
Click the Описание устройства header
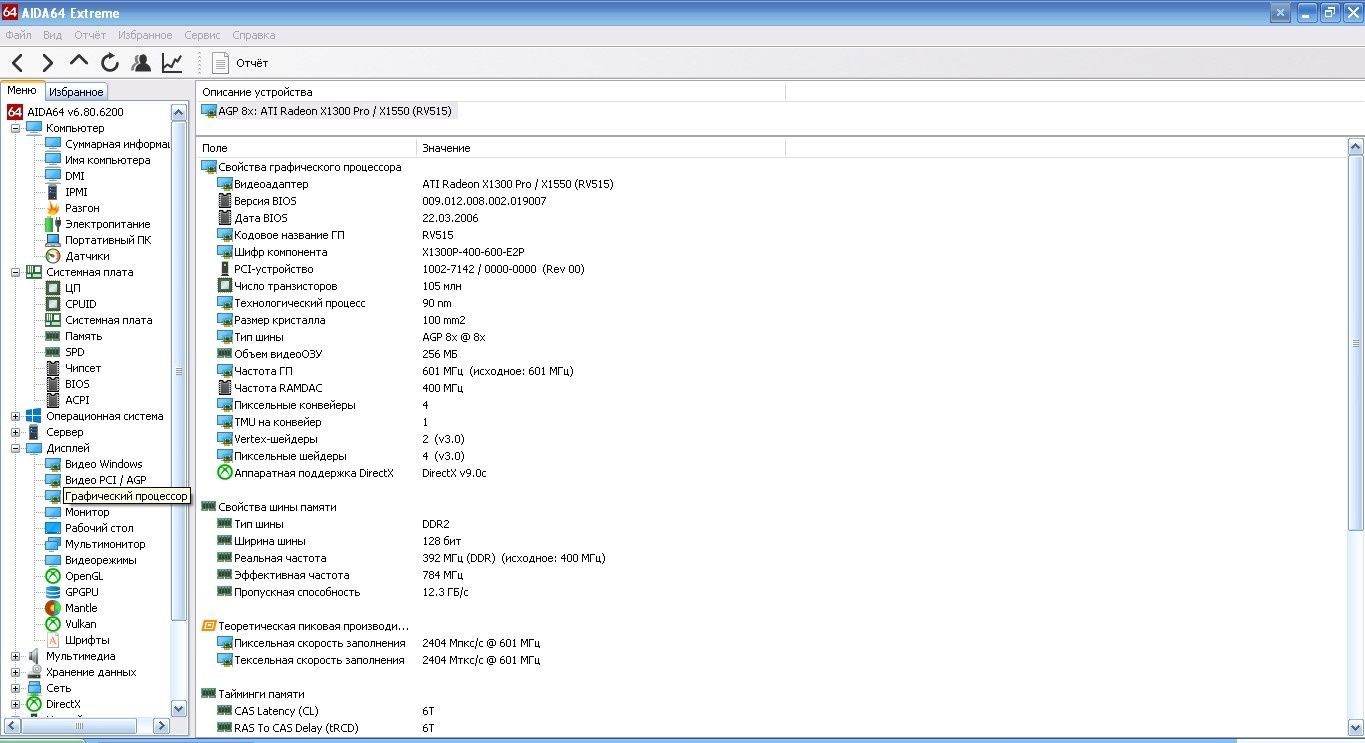[490, 92]
